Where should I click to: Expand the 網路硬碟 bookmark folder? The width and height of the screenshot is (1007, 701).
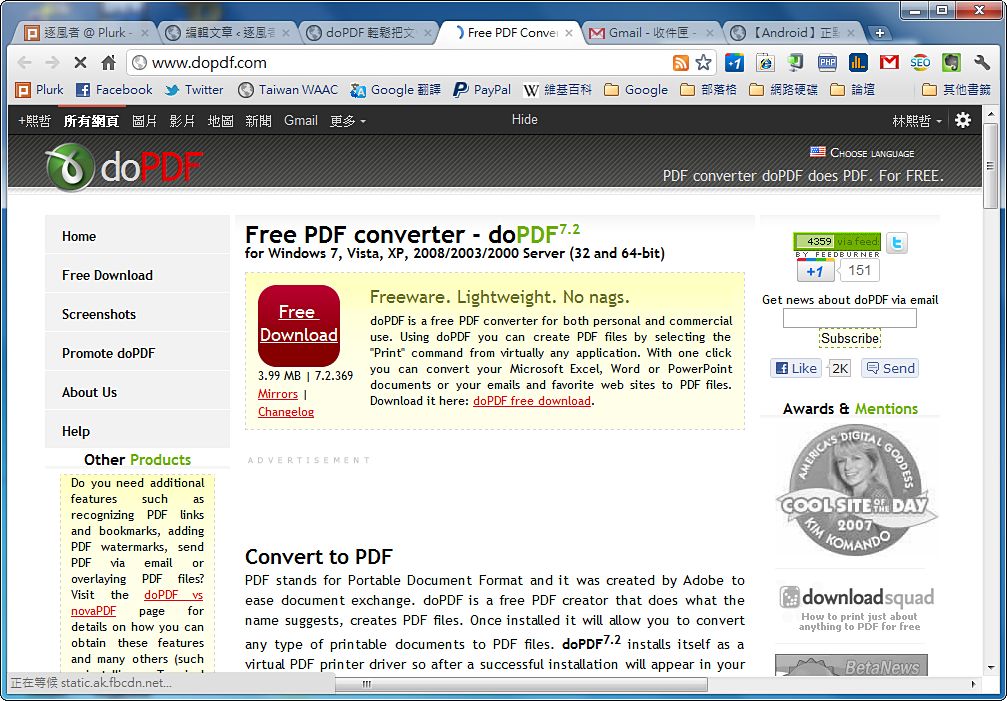click(784, 90)
